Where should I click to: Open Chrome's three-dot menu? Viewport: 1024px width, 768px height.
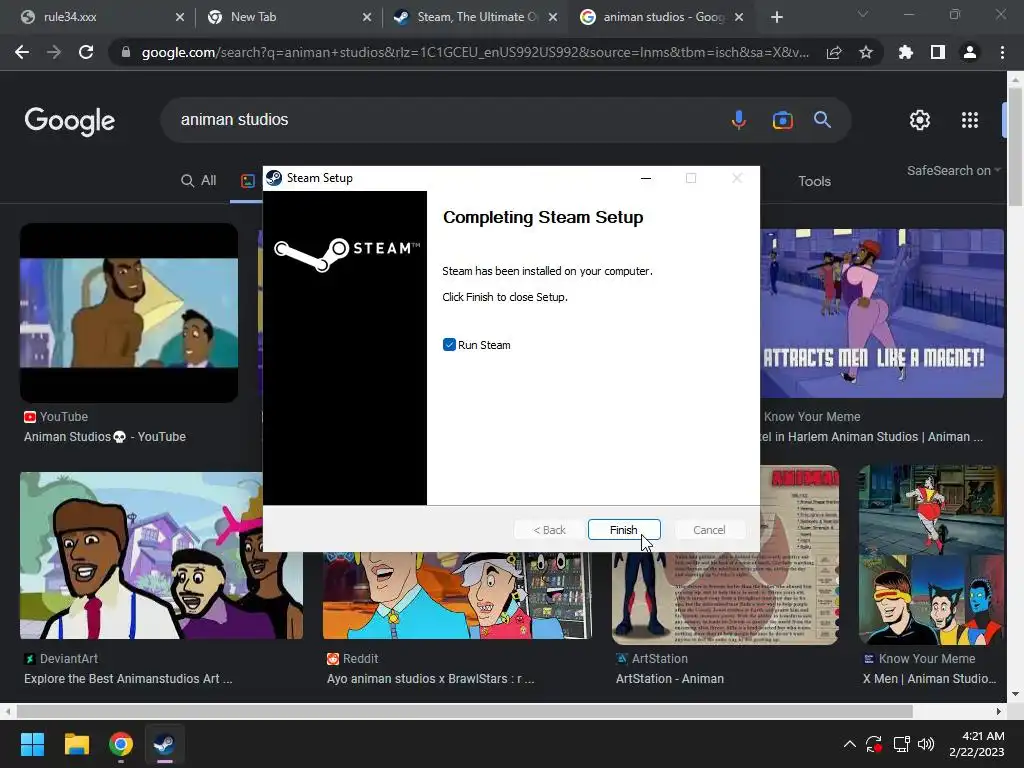(1002, 52)
